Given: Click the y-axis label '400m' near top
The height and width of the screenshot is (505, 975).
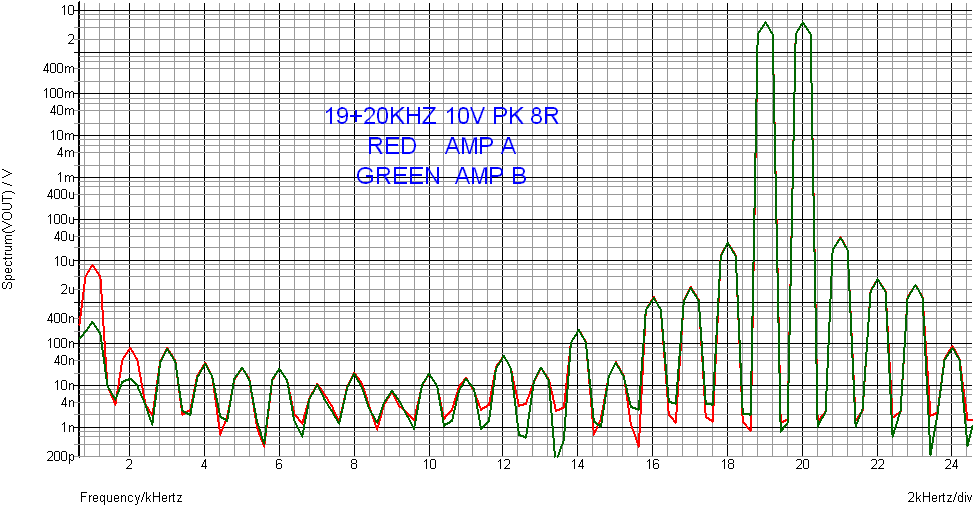Looking at the screenshot, I should coord(60,68).
